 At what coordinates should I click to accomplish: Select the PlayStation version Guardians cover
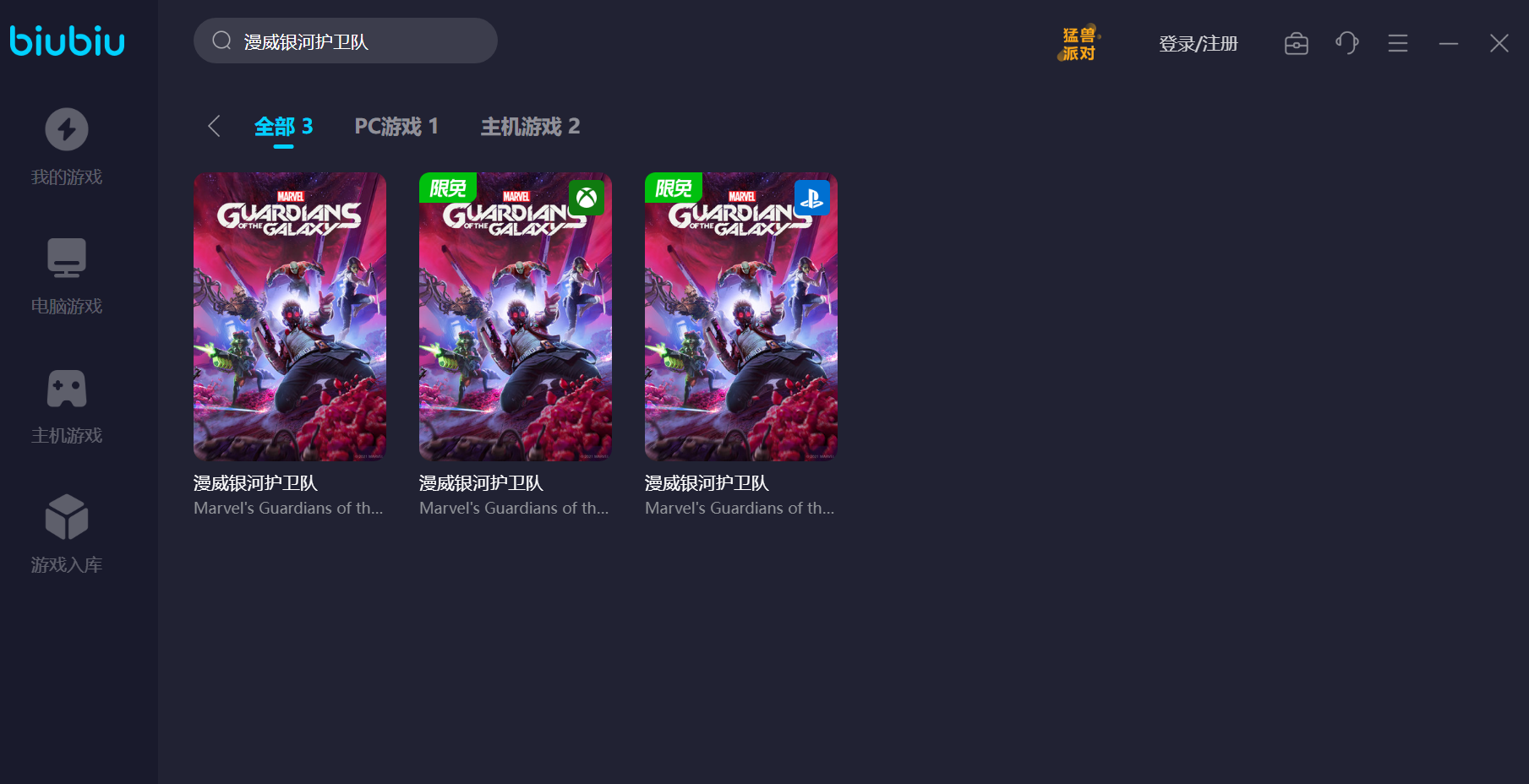(x=741, y=317)
